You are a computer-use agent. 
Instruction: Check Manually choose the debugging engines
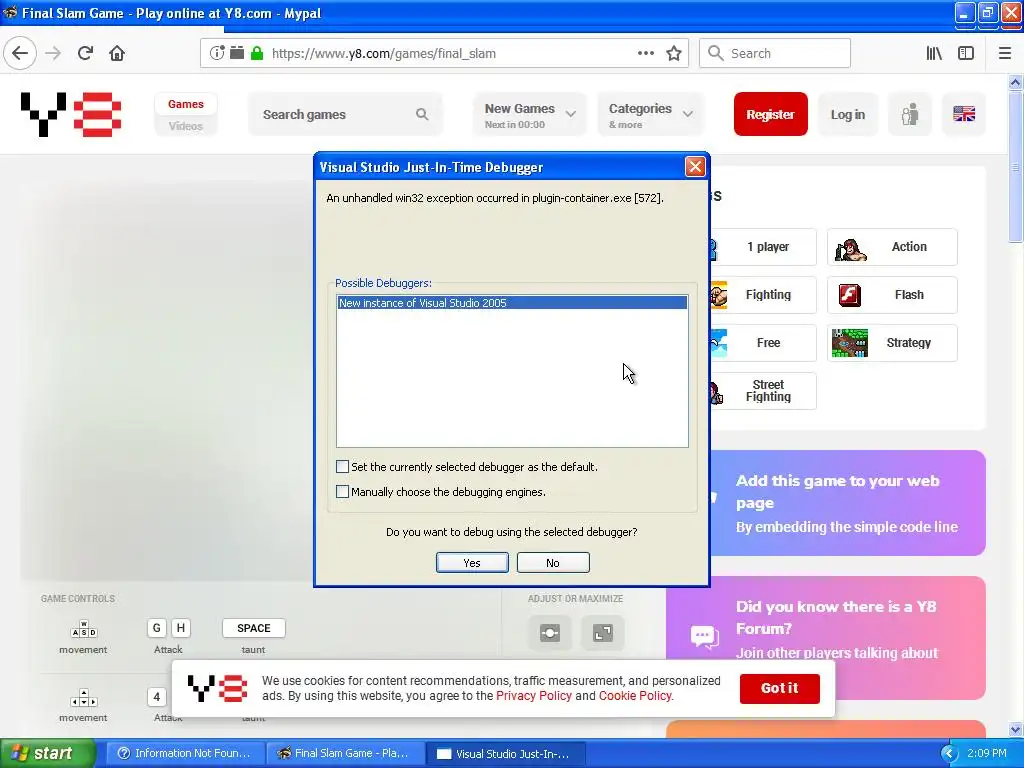(x=342, y=491)
